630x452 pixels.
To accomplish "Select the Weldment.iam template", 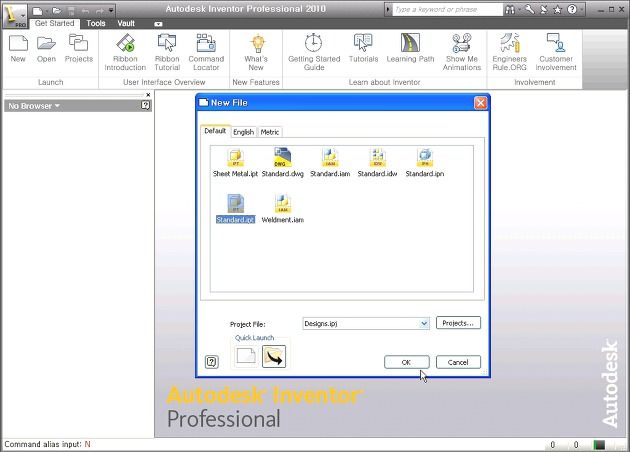I will tap(282, 209).
